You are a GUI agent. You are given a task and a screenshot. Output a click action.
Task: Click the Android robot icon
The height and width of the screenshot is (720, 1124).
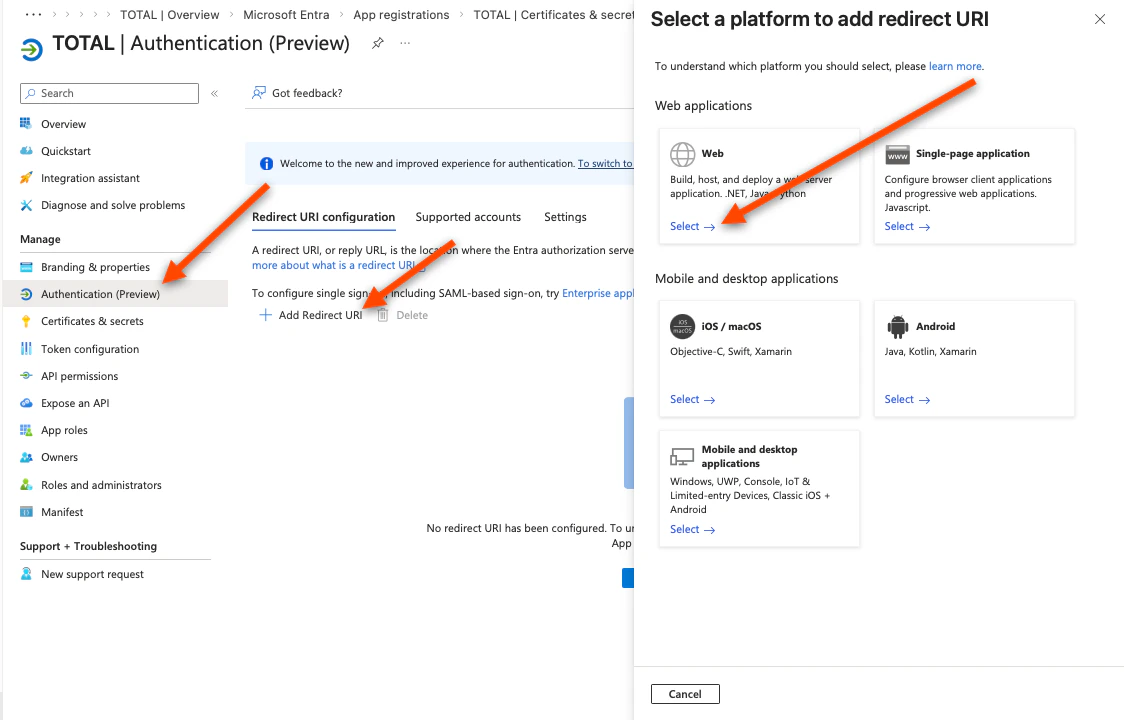897,326
